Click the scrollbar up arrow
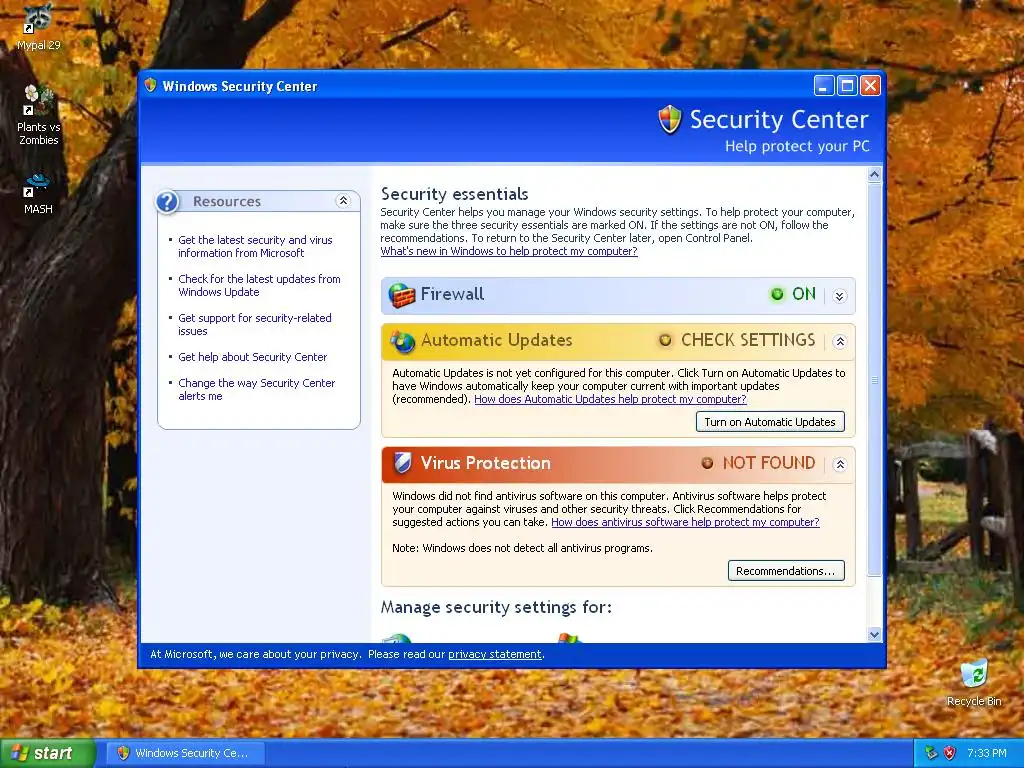Viewport: 1024px width, 768px height. (874, 174)
